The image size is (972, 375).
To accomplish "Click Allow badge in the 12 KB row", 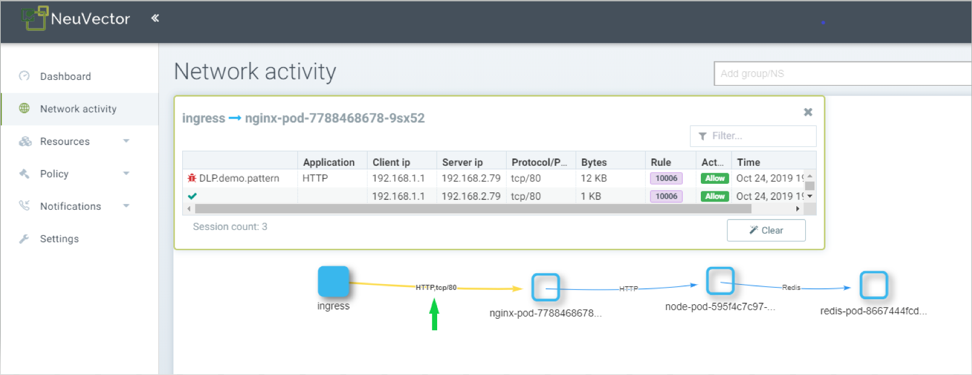I will (715, 179).
